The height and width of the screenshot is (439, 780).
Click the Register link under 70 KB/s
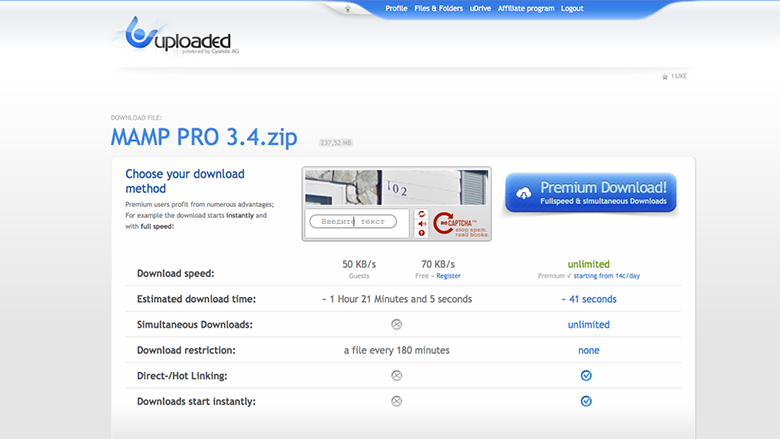pyautogui.click(x=448, y=275)
